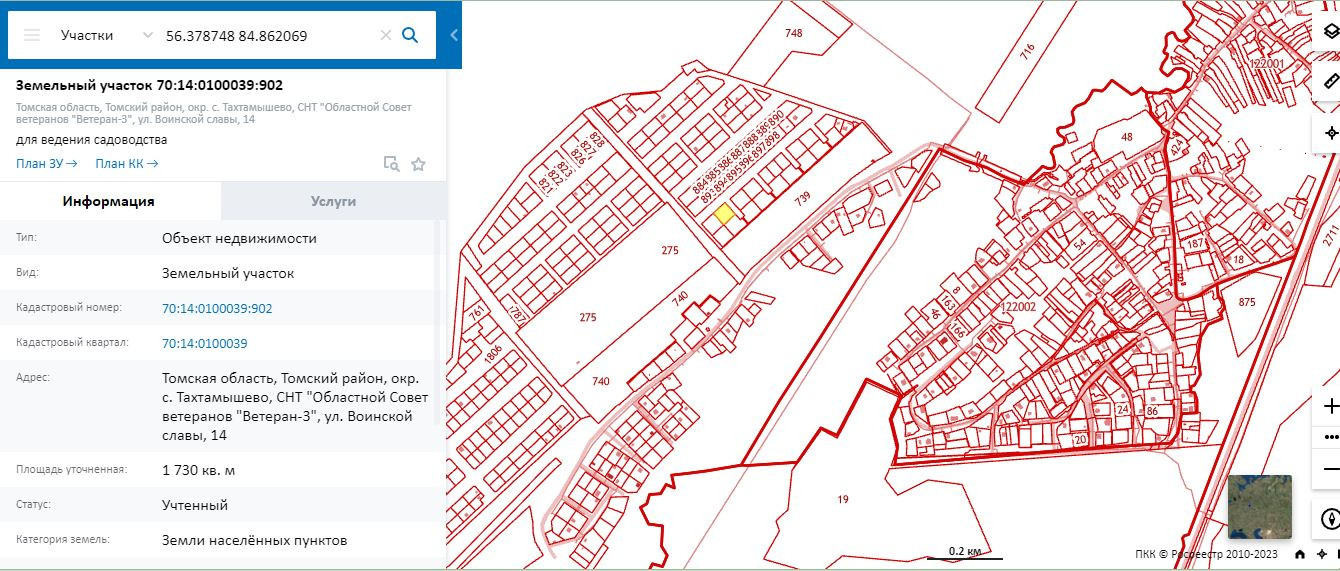1340x571 pixels.
Task: Open the hamburger menu in the search bar
Action: 32,35
